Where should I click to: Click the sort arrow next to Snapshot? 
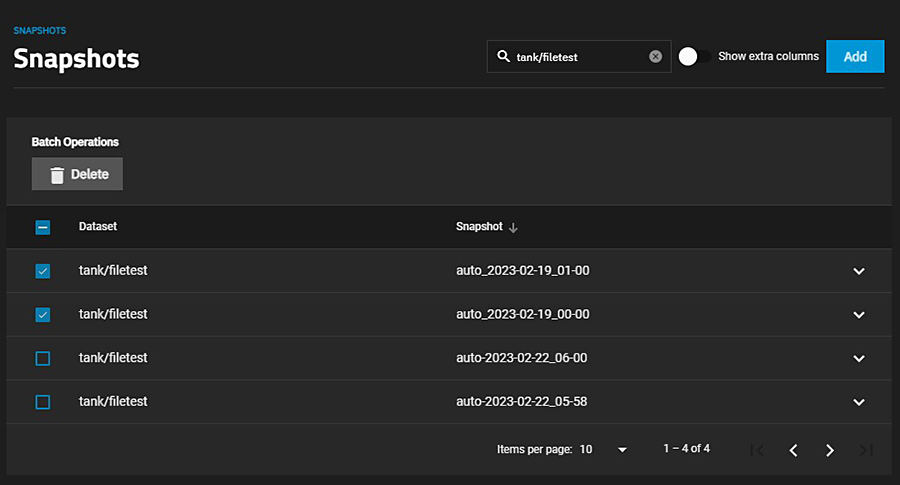point(513,228)
